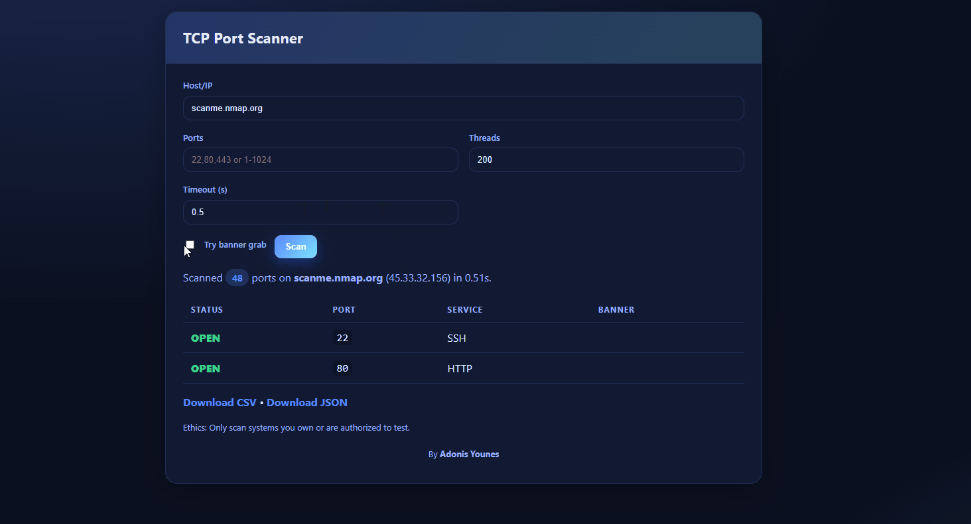The image size is (971, 524).
Task: Select the SERVICE column header
Action: 464,310
